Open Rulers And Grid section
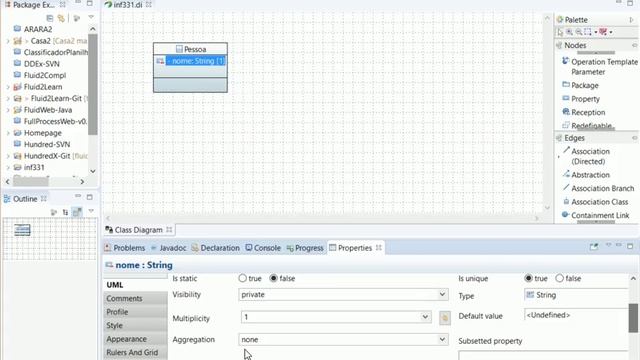Screen dimensions: 640x360 point(135,352)
